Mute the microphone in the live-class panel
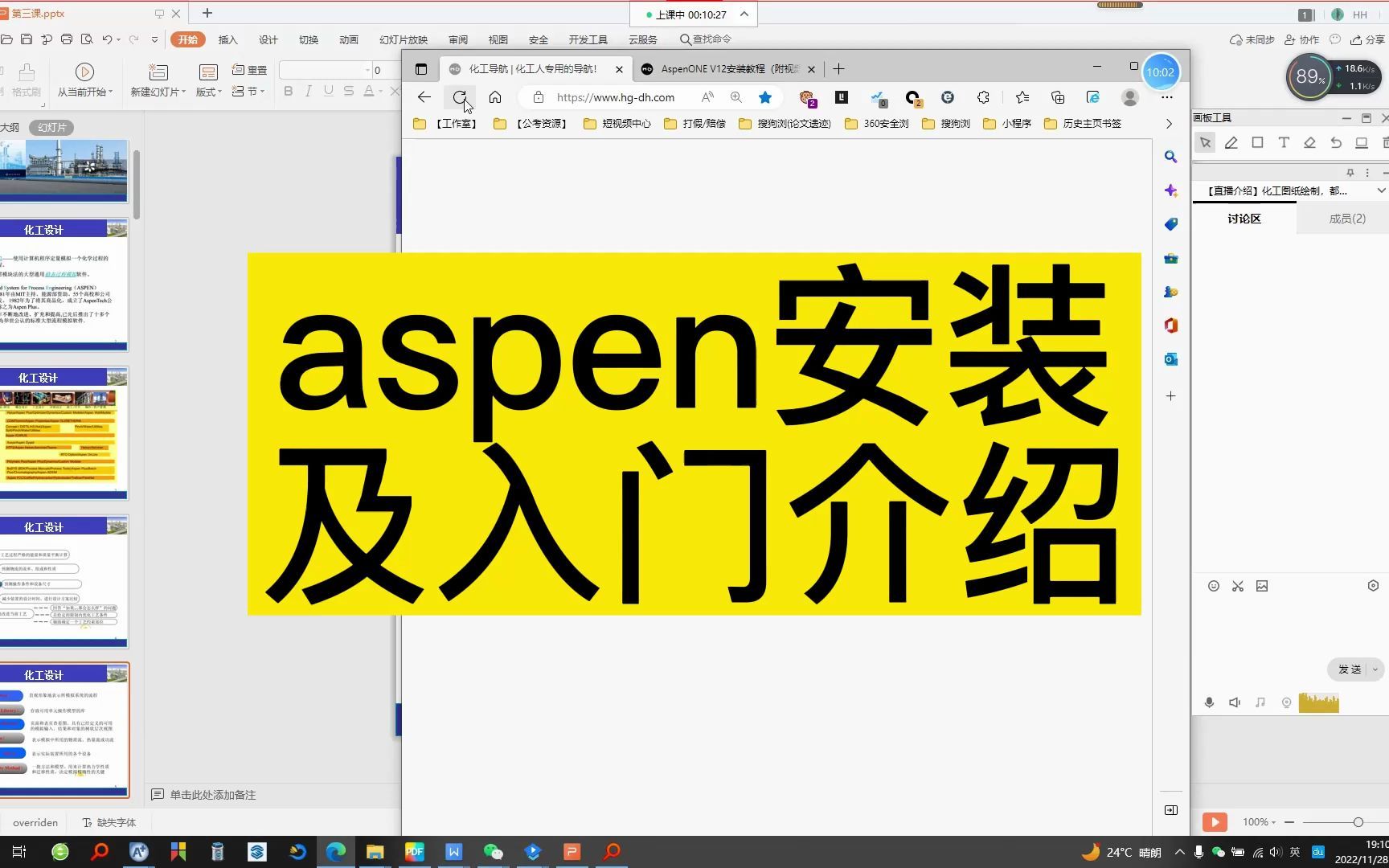The image size is (1389, 868). click(1209, 702)
